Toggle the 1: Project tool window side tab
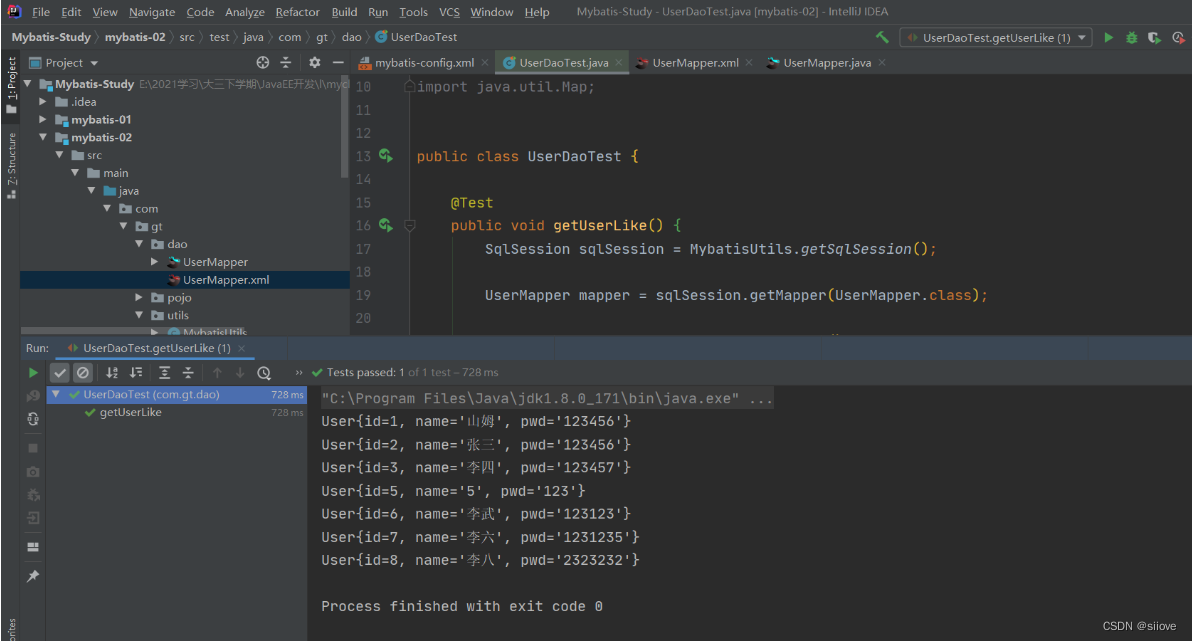Screen dimensions: 1192x641 [11, 84]
